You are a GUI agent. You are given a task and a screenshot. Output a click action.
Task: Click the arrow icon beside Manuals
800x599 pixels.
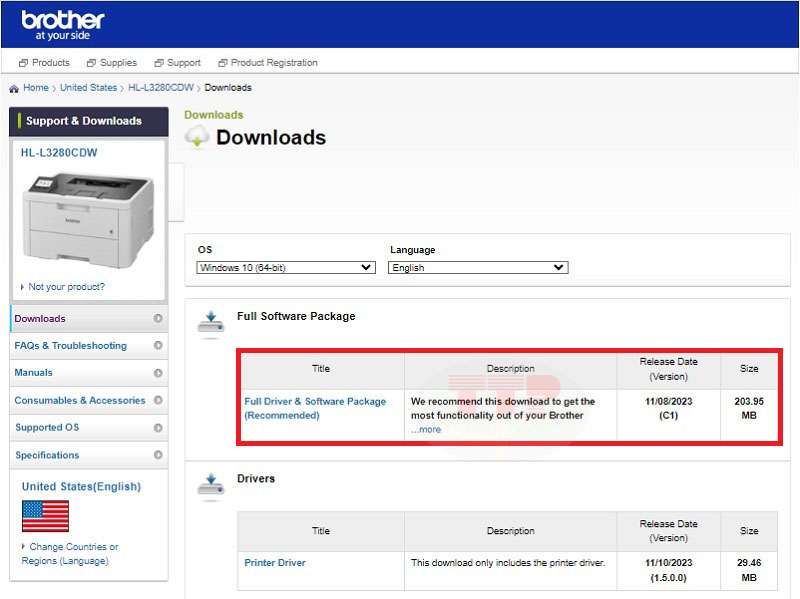coord(158,373)
